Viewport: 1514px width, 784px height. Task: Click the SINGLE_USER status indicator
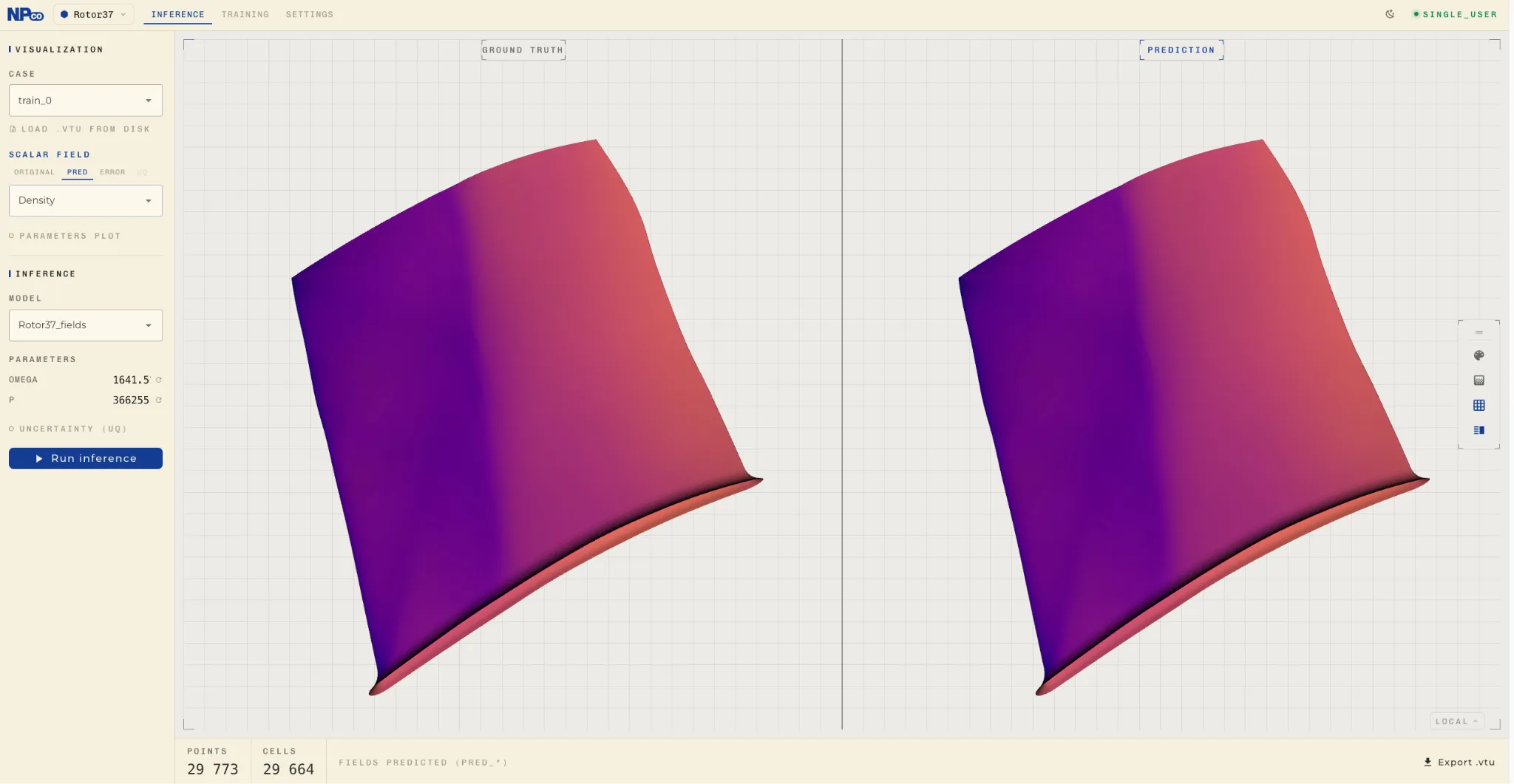pos(1455,14)
